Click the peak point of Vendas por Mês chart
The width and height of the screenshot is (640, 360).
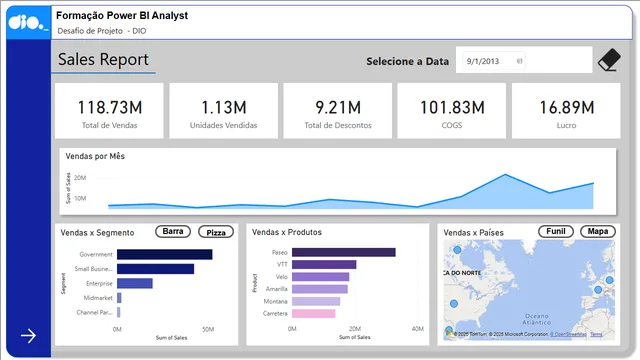505,175
